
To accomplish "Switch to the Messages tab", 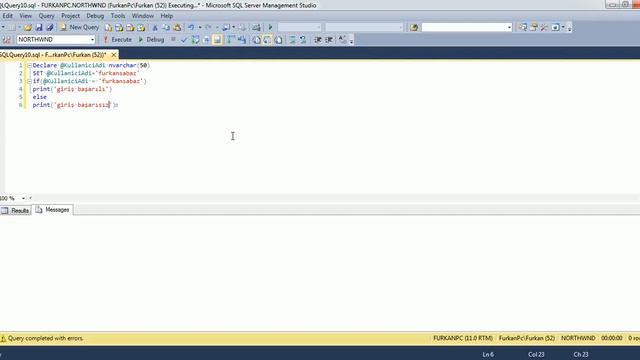I will (53, 210).
